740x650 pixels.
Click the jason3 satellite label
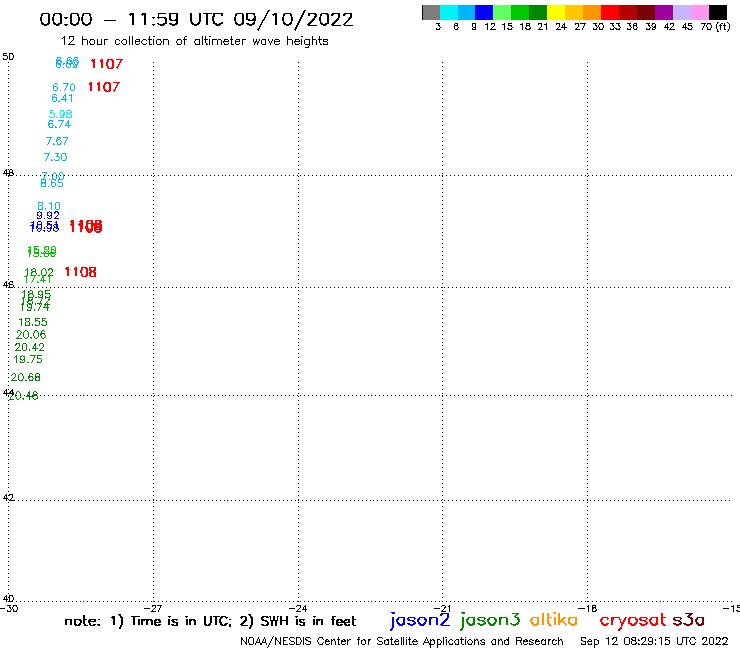coord(490,620)
